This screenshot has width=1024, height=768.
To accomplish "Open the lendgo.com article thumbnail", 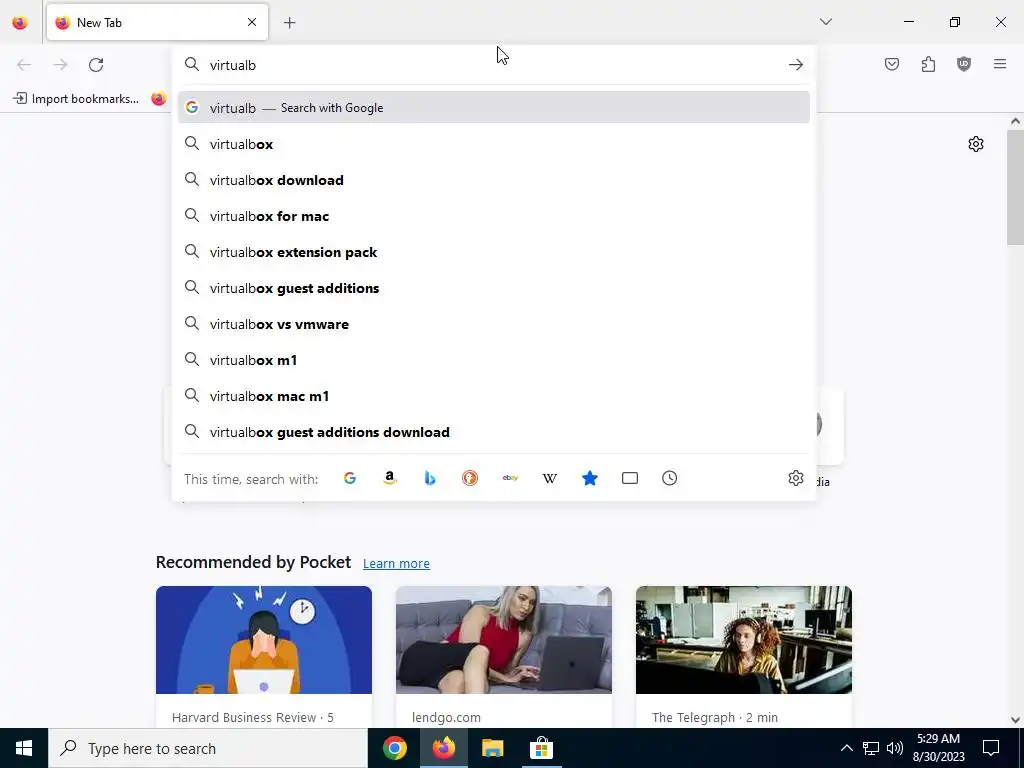I will [x=504, y=639].
